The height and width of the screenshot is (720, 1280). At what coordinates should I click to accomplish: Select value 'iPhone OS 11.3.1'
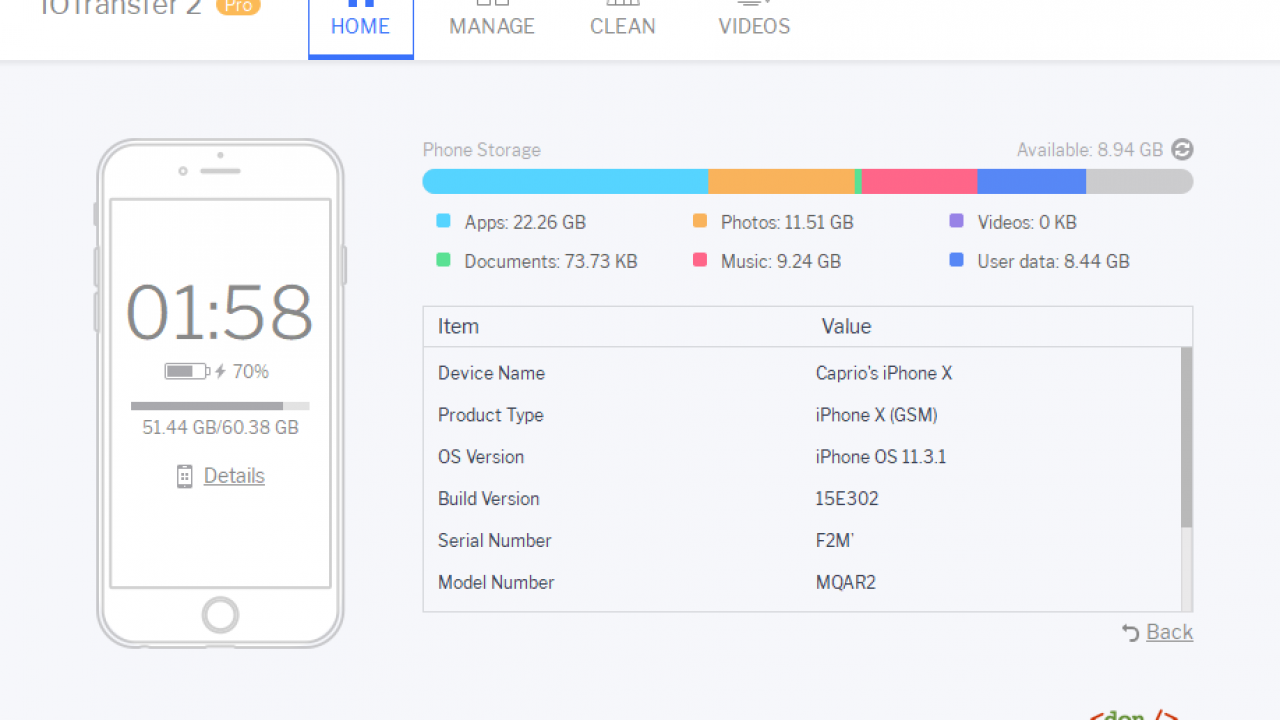click(881, 457)
